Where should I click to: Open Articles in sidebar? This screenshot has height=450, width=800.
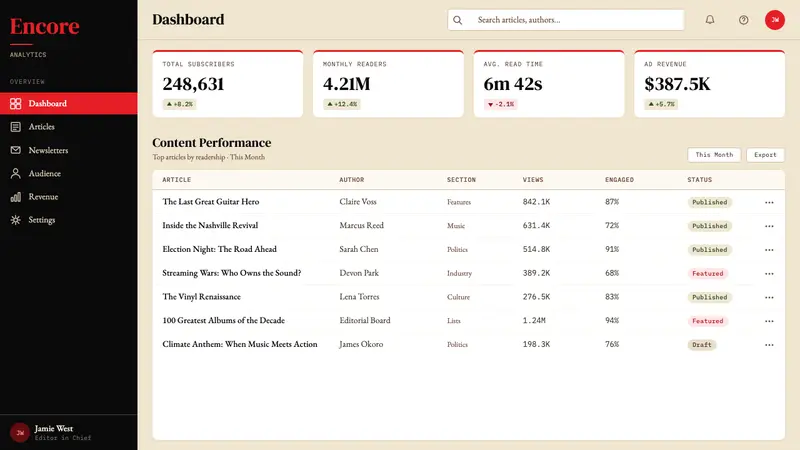[x=68, y=127]
